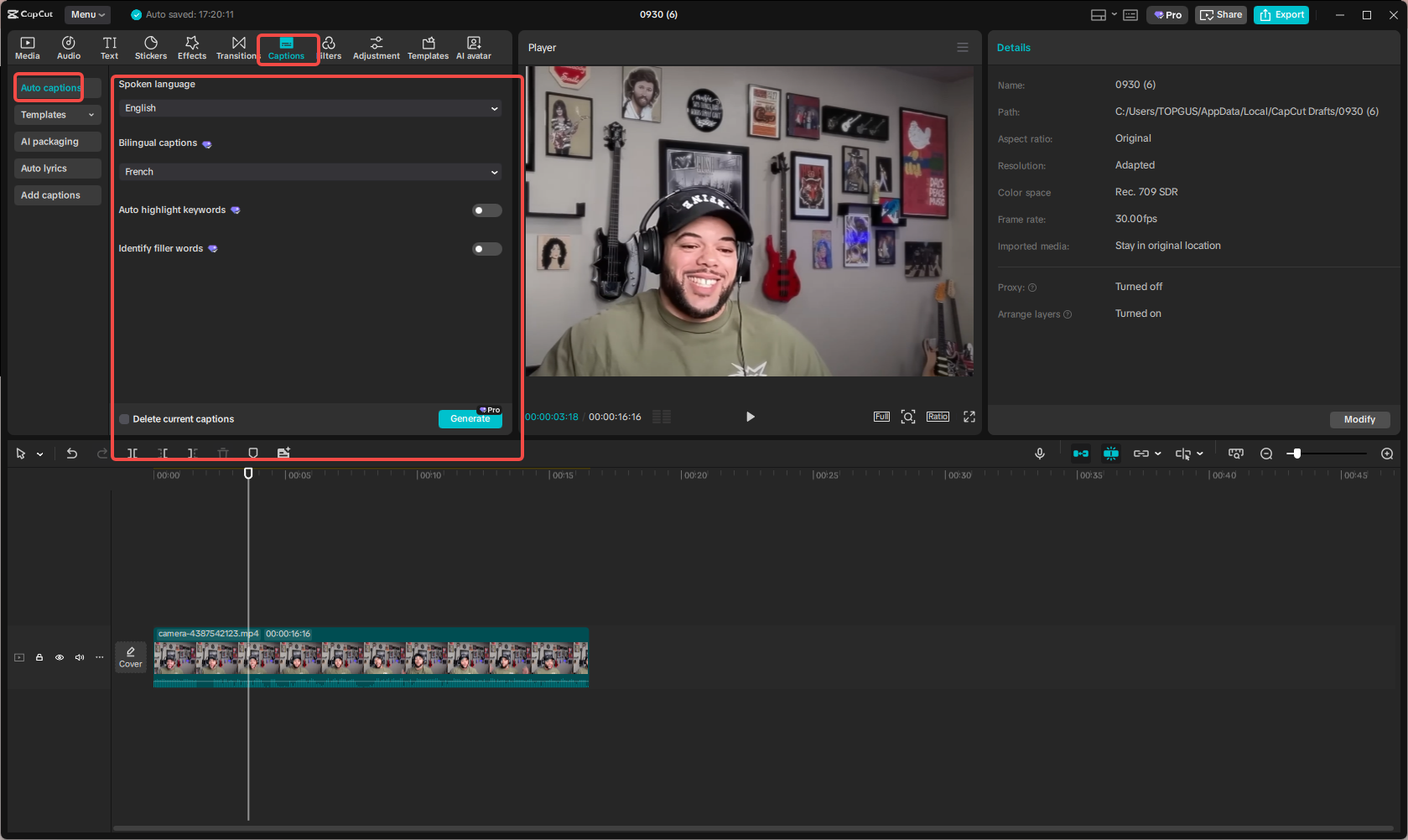This screenshot has height=840, width=1408.
Task: Toggle Identify filler words
Action: click(x=486, y=248)
